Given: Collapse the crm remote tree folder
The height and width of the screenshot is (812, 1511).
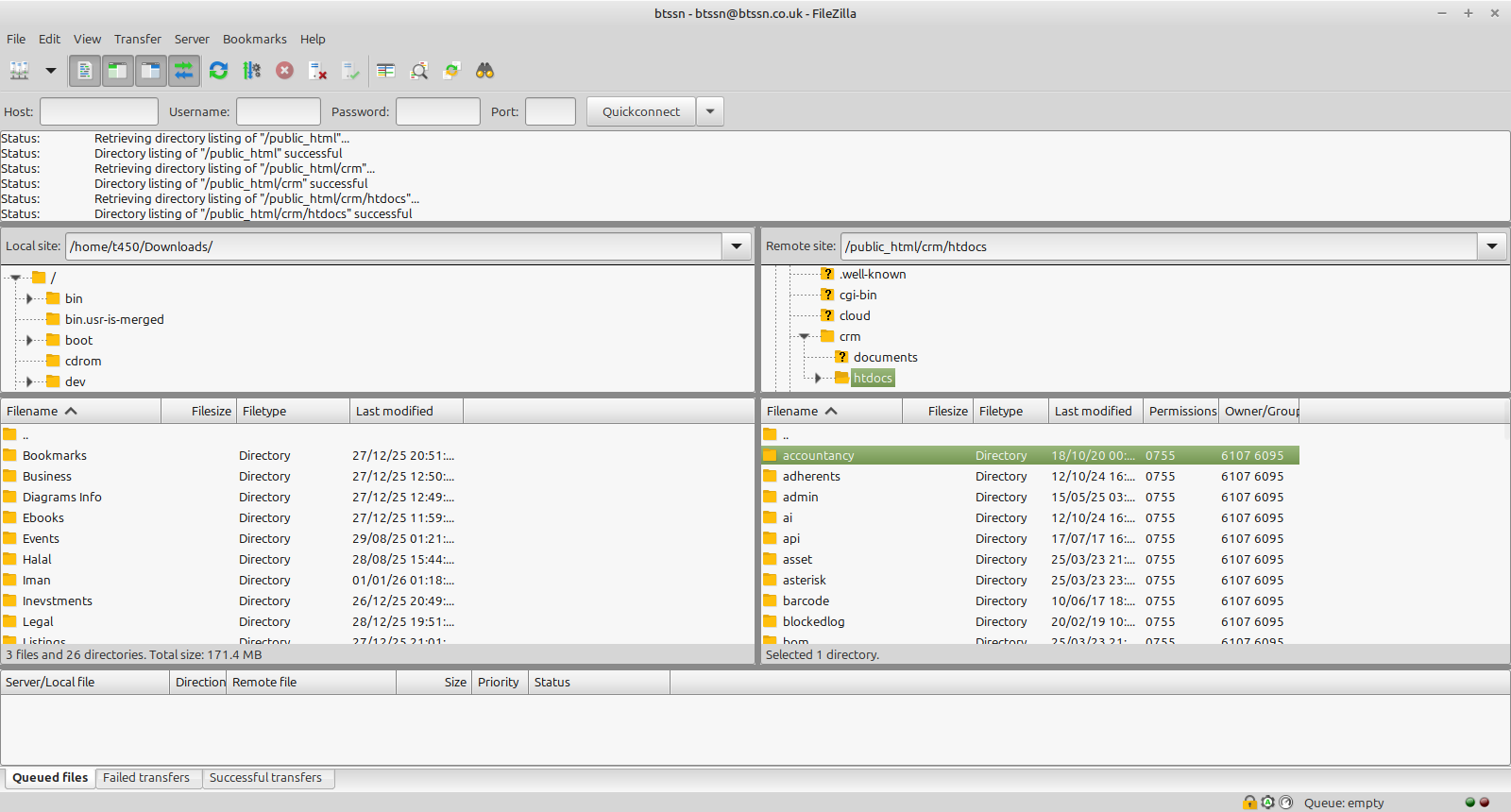Looking at the screenshot, I should (x=804, y=337).
